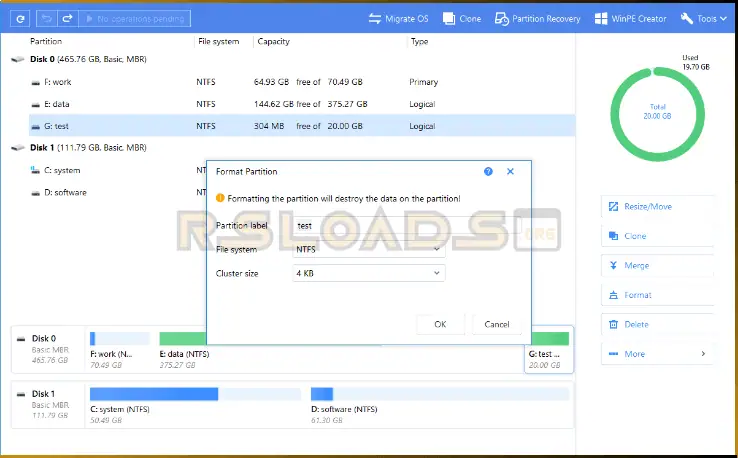
Task: Click the C: system Windows drive icon
Action: click(x=35, y=170)
